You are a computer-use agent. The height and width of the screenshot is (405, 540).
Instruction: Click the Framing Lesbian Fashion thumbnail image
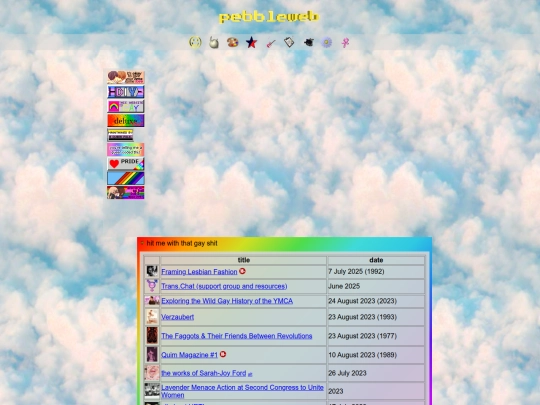152,271
